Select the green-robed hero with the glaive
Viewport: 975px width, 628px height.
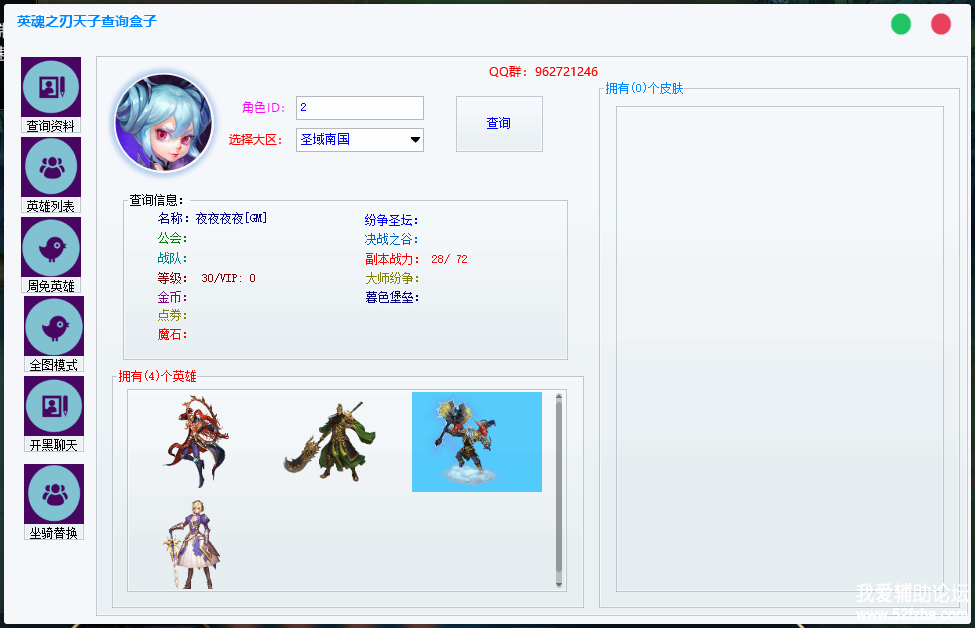330,441
